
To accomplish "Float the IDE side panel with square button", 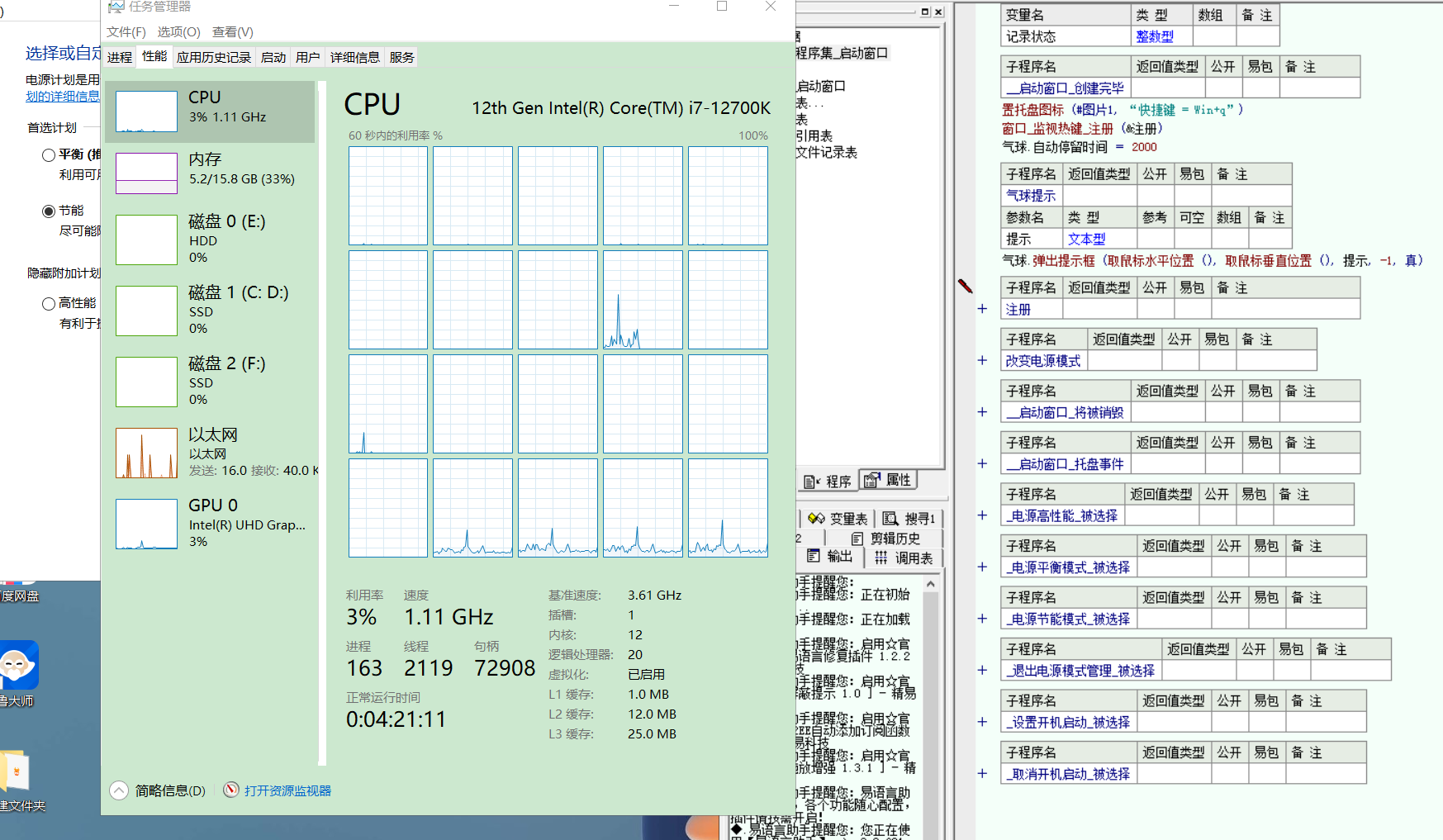I will [925, 12].
